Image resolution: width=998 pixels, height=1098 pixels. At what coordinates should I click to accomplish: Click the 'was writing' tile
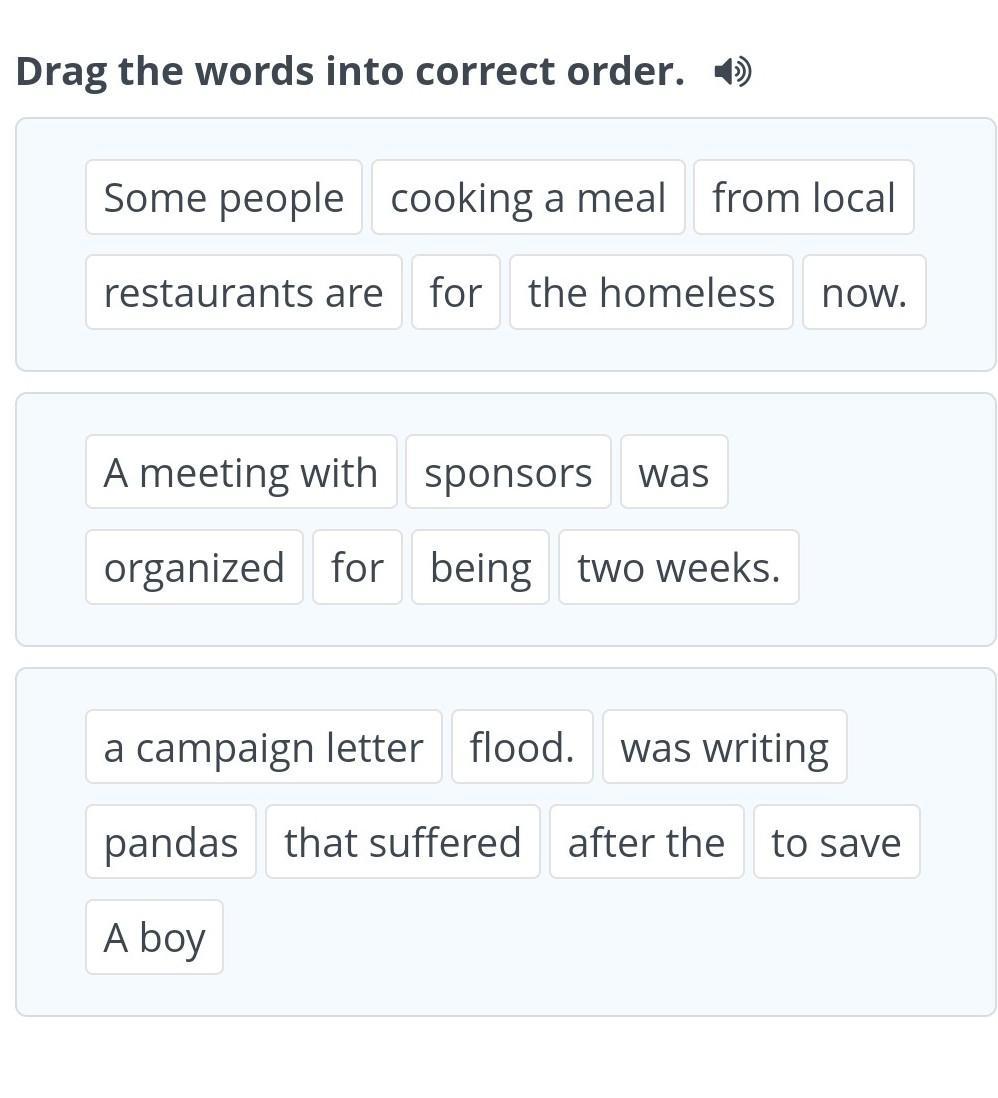pos(724,747)
